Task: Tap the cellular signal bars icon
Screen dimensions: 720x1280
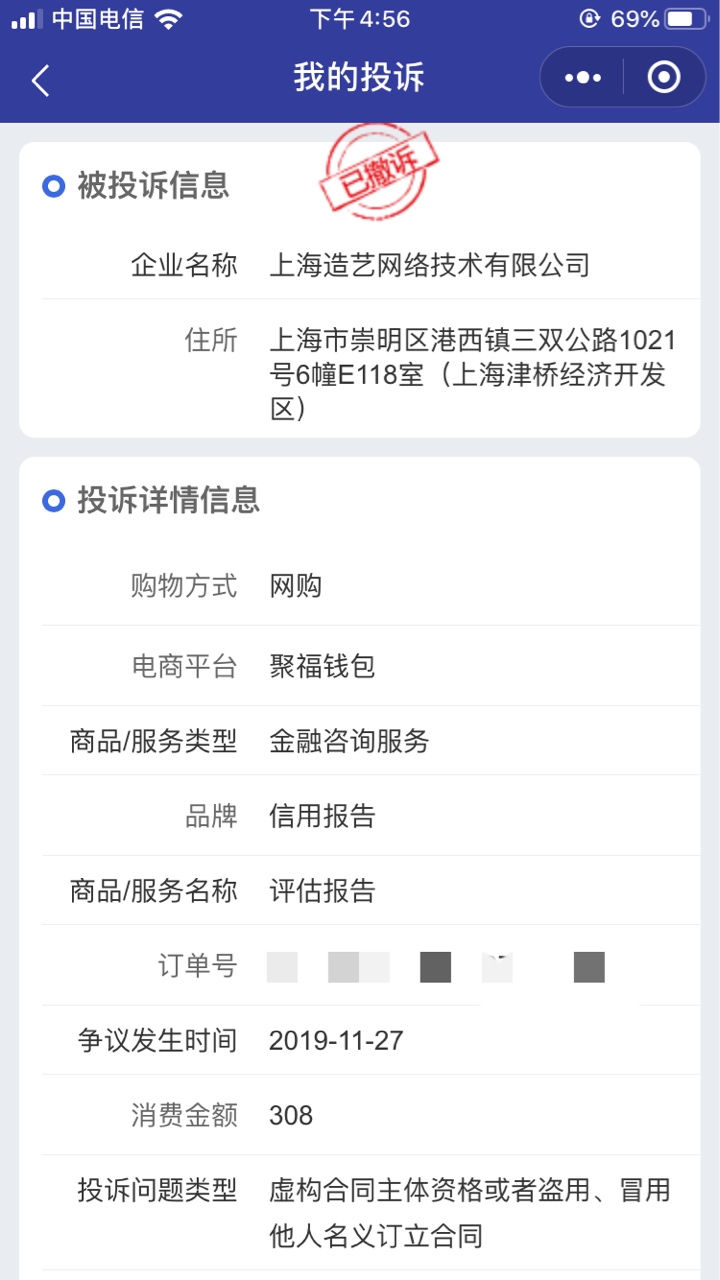Action: 27,19
